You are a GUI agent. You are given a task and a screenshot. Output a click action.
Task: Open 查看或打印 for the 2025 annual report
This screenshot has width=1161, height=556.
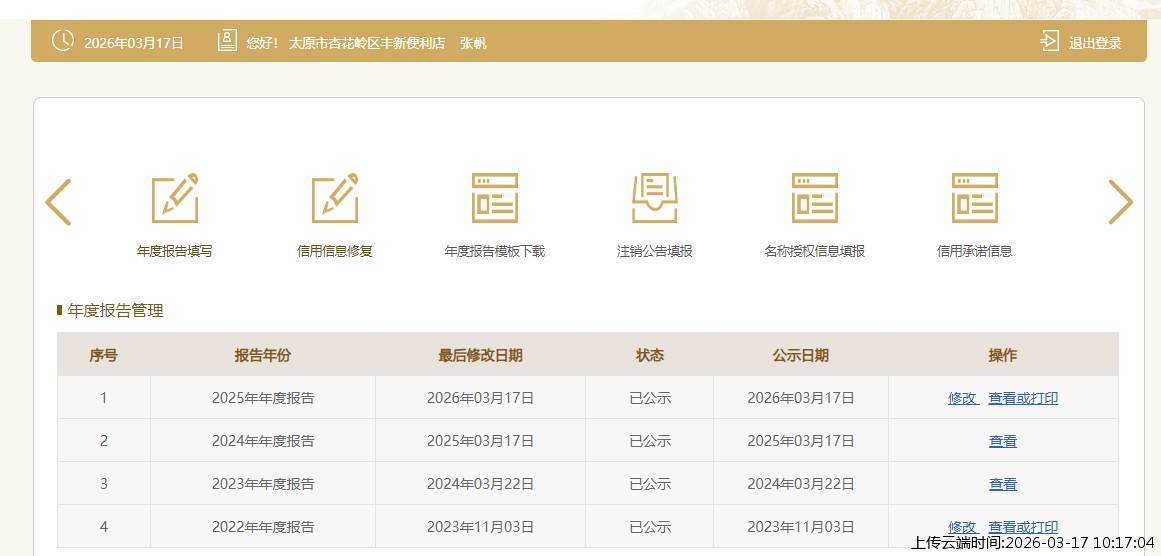coord(1023,398)
